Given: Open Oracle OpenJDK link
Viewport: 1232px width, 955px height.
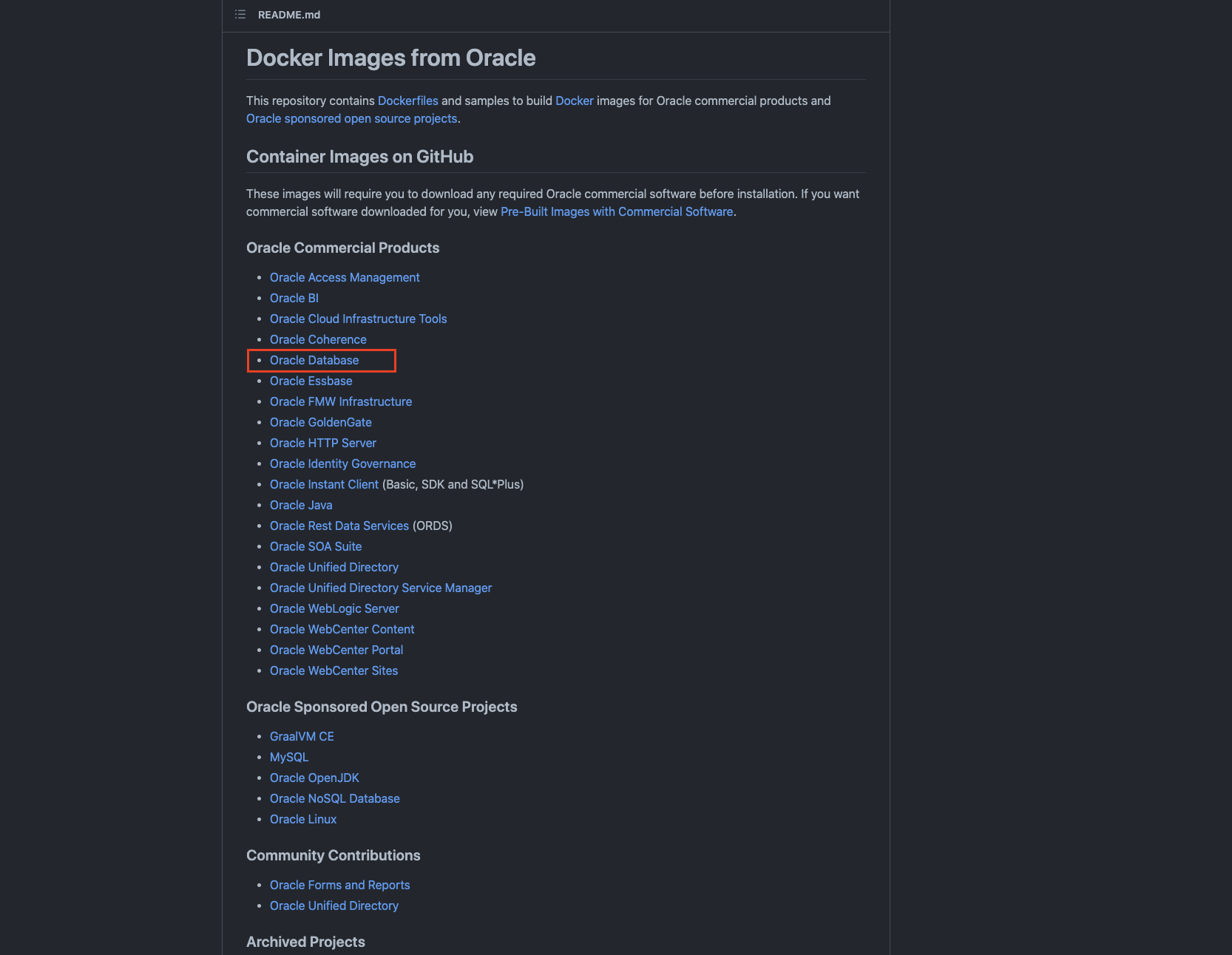Looking at the screenshot, I should (314, 778).
